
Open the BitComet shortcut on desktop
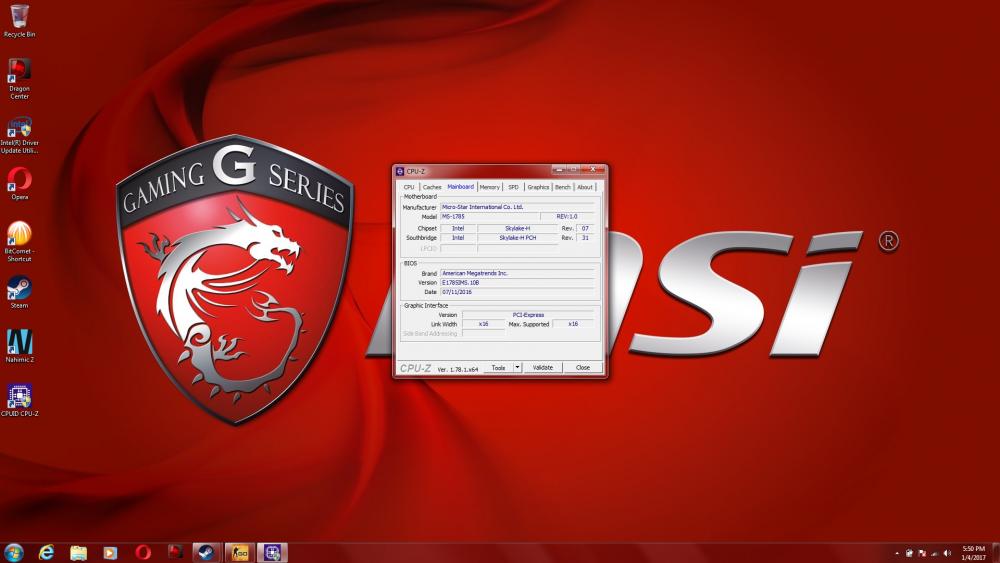pyautogui.click(x=19, y=235)
